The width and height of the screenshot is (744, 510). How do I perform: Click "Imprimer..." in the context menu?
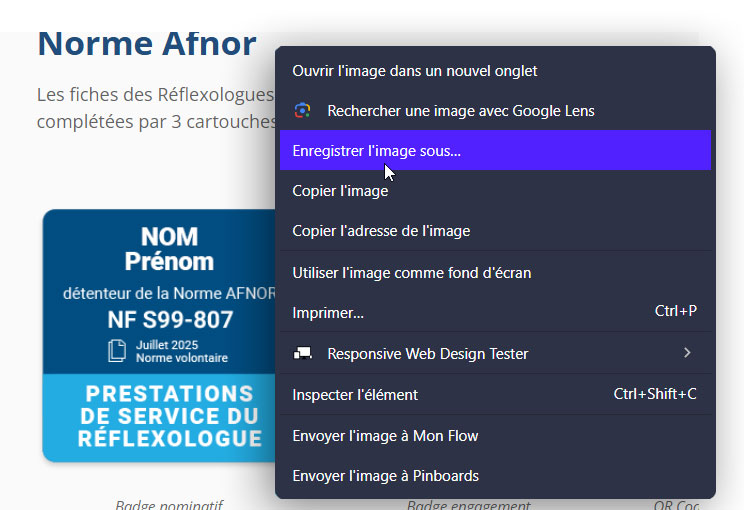pyautogui.click(x=328, y=312)
